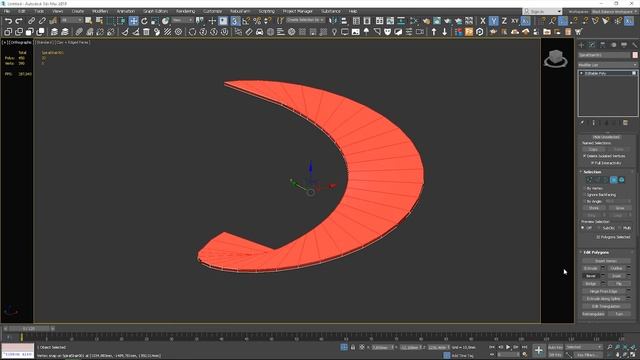Click the Inset button

click(616, 276)
